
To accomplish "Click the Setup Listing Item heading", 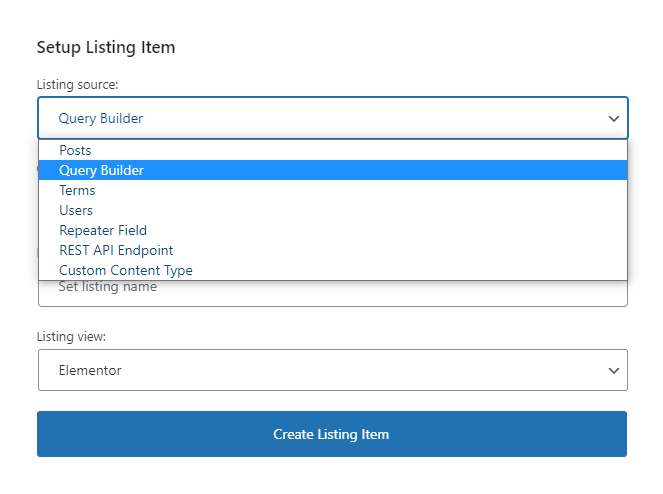I will (106, 47).
